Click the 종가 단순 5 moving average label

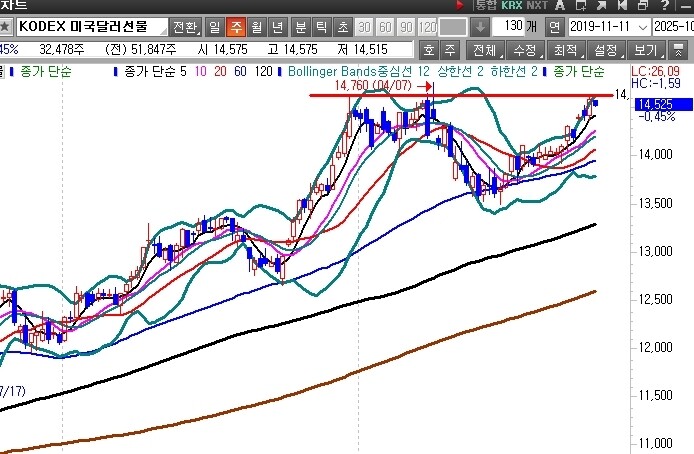pyautogui.click(x=155, y=71)
